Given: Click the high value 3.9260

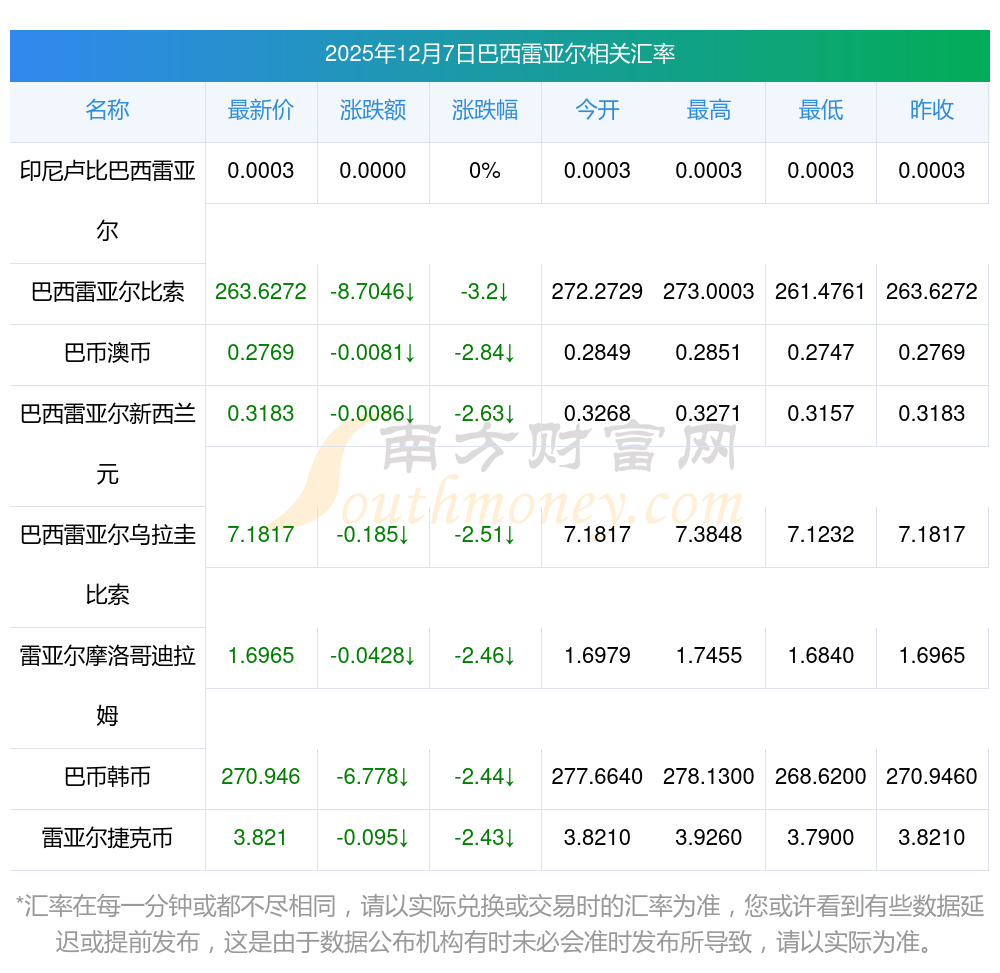Looking at the screenshot, I should [x=709, y=838].
